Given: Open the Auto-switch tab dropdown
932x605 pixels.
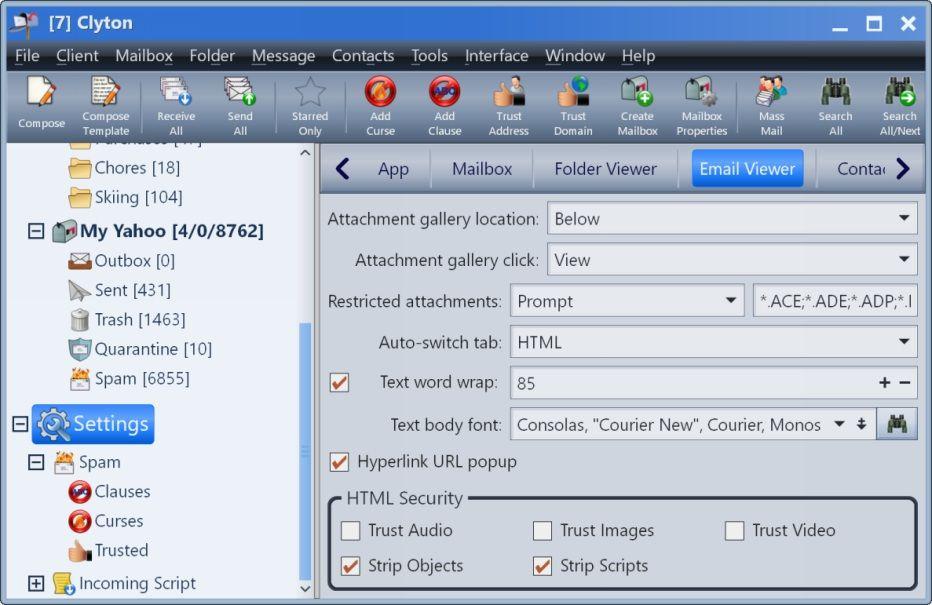Looking at the screenshot, I should 713,342.
